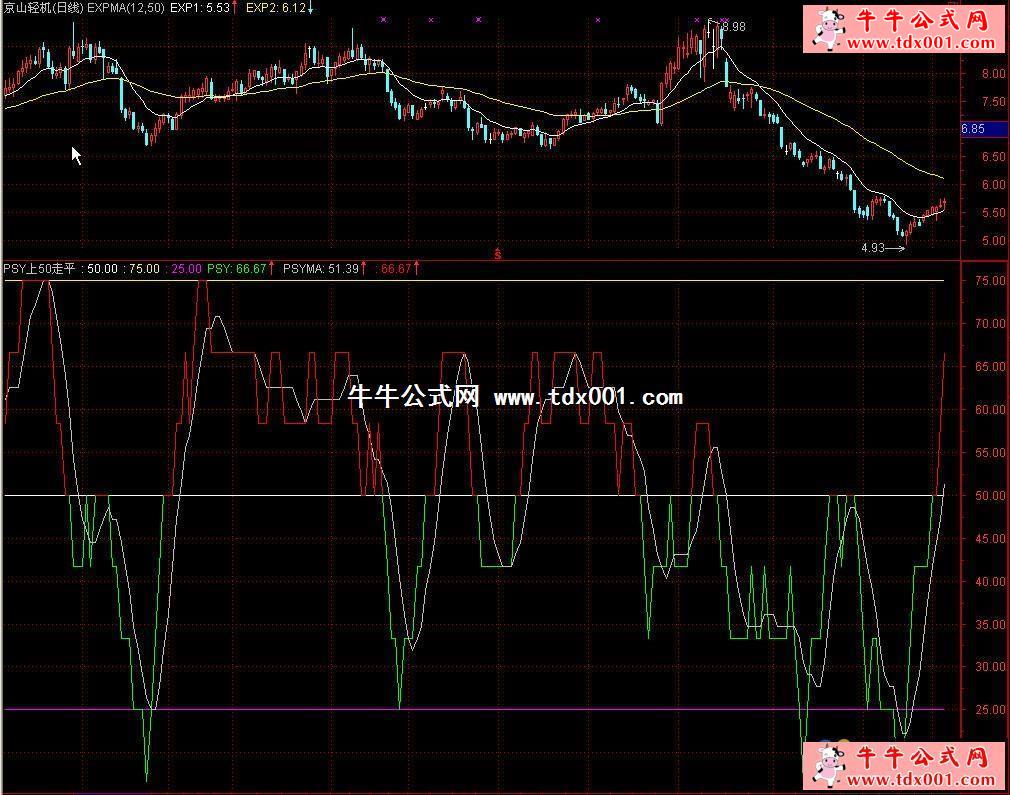Click the red arrow after PSYMA 51.39
This screenshot has width=1010, height=795.
[364, 268]
